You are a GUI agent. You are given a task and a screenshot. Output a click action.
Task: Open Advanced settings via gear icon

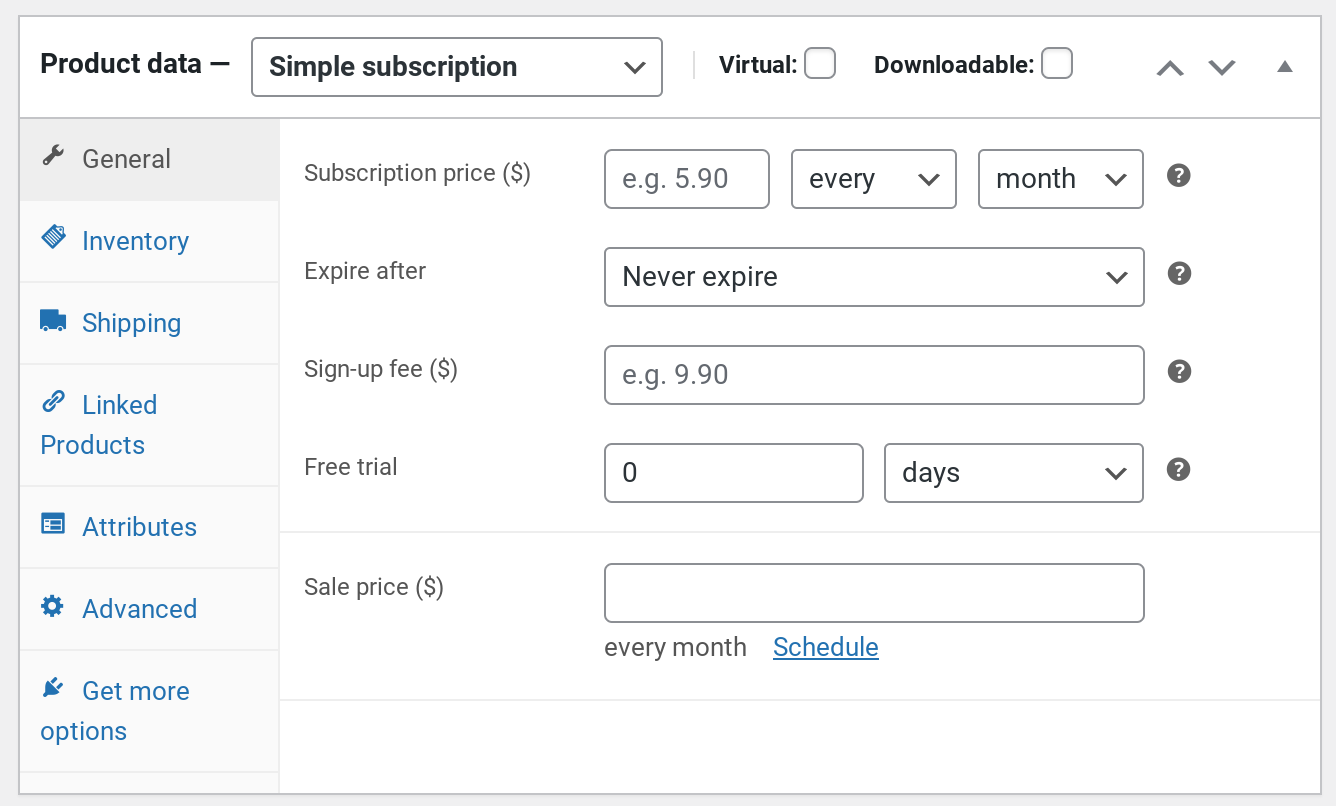pos(52,606)
